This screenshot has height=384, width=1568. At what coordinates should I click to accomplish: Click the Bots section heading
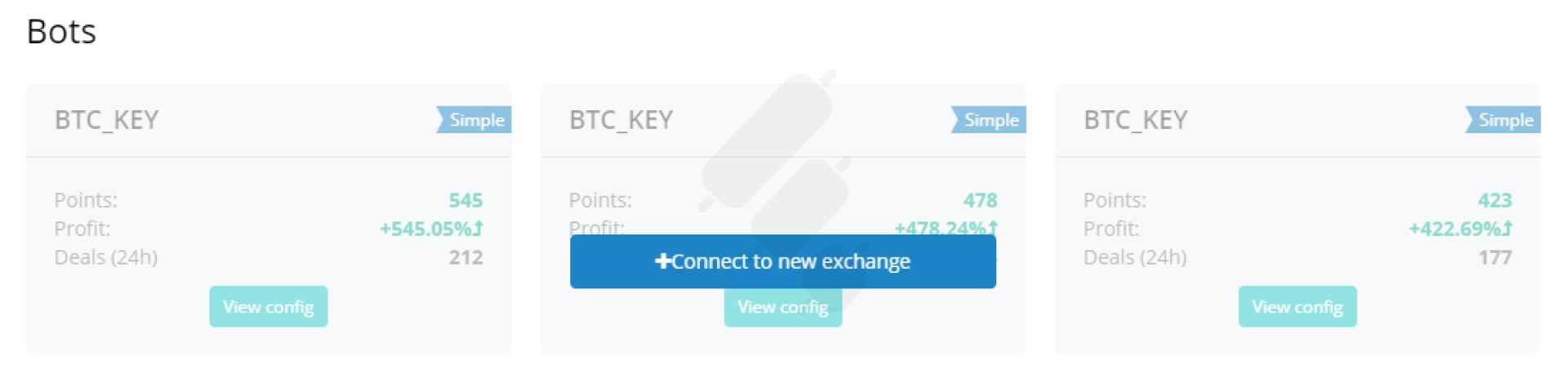[x=61, y=32]
